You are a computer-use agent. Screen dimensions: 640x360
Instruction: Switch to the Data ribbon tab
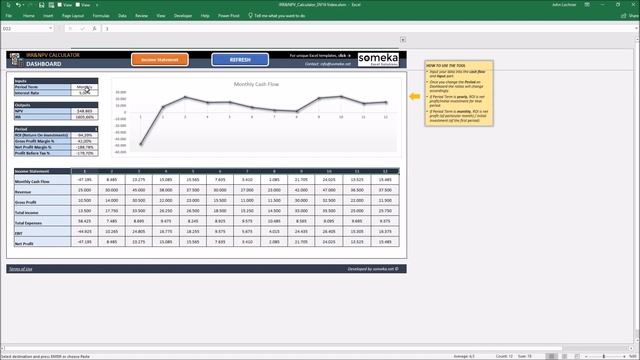point(122,16)
